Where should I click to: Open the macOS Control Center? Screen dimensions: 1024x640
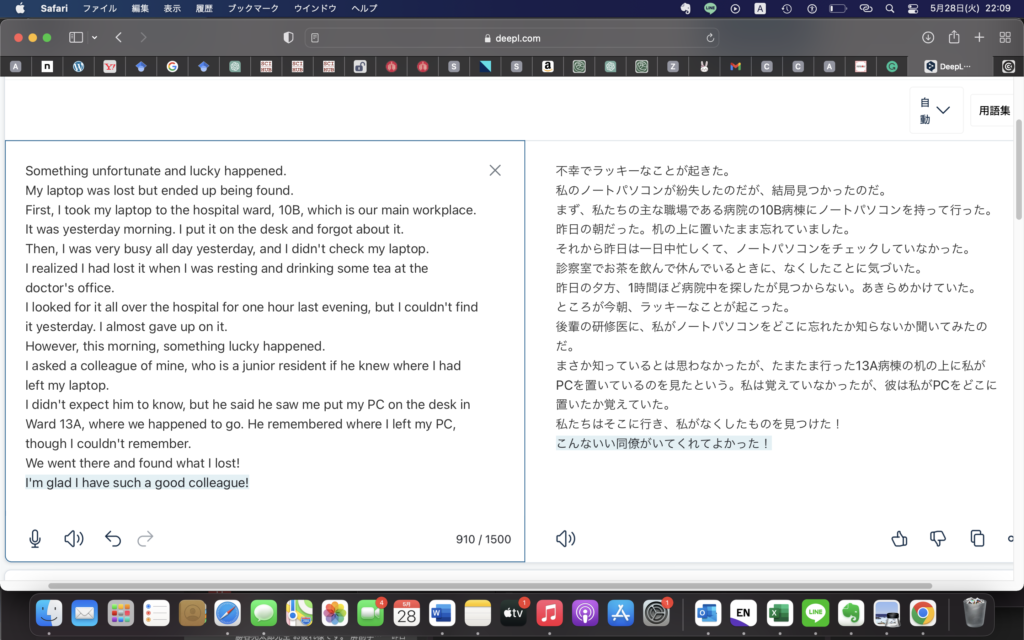912,8
